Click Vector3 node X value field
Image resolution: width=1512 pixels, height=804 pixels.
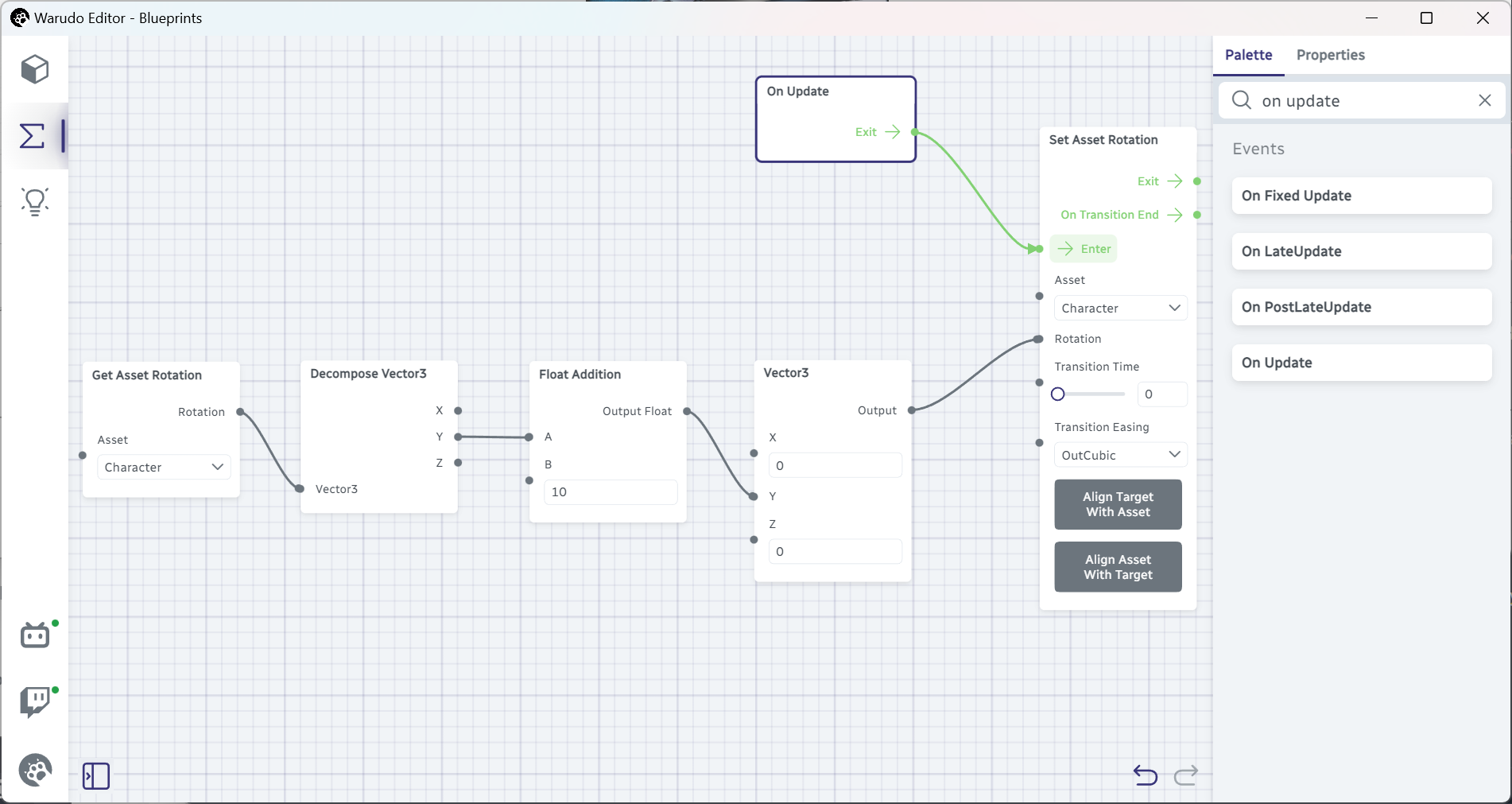835,465
